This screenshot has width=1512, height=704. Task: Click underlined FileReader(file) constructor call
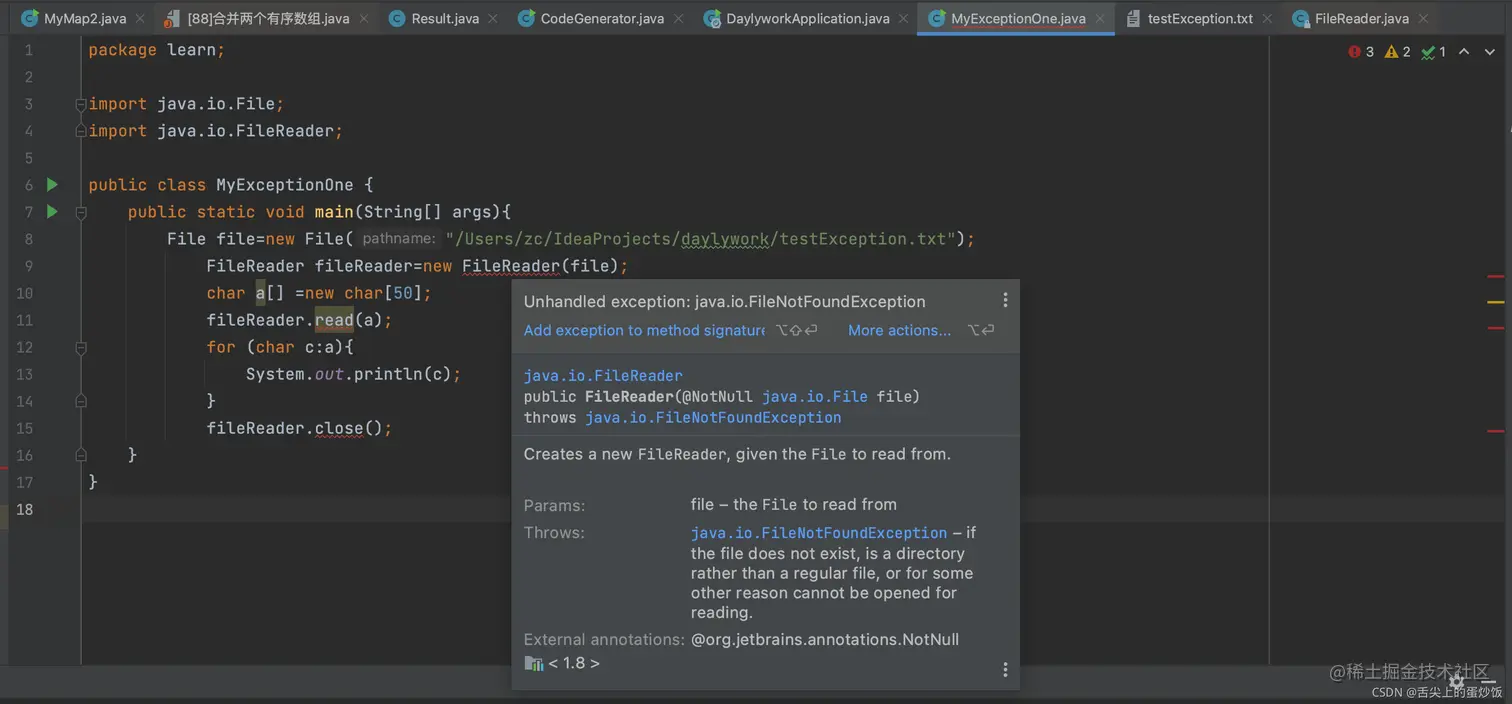(544, 266)
